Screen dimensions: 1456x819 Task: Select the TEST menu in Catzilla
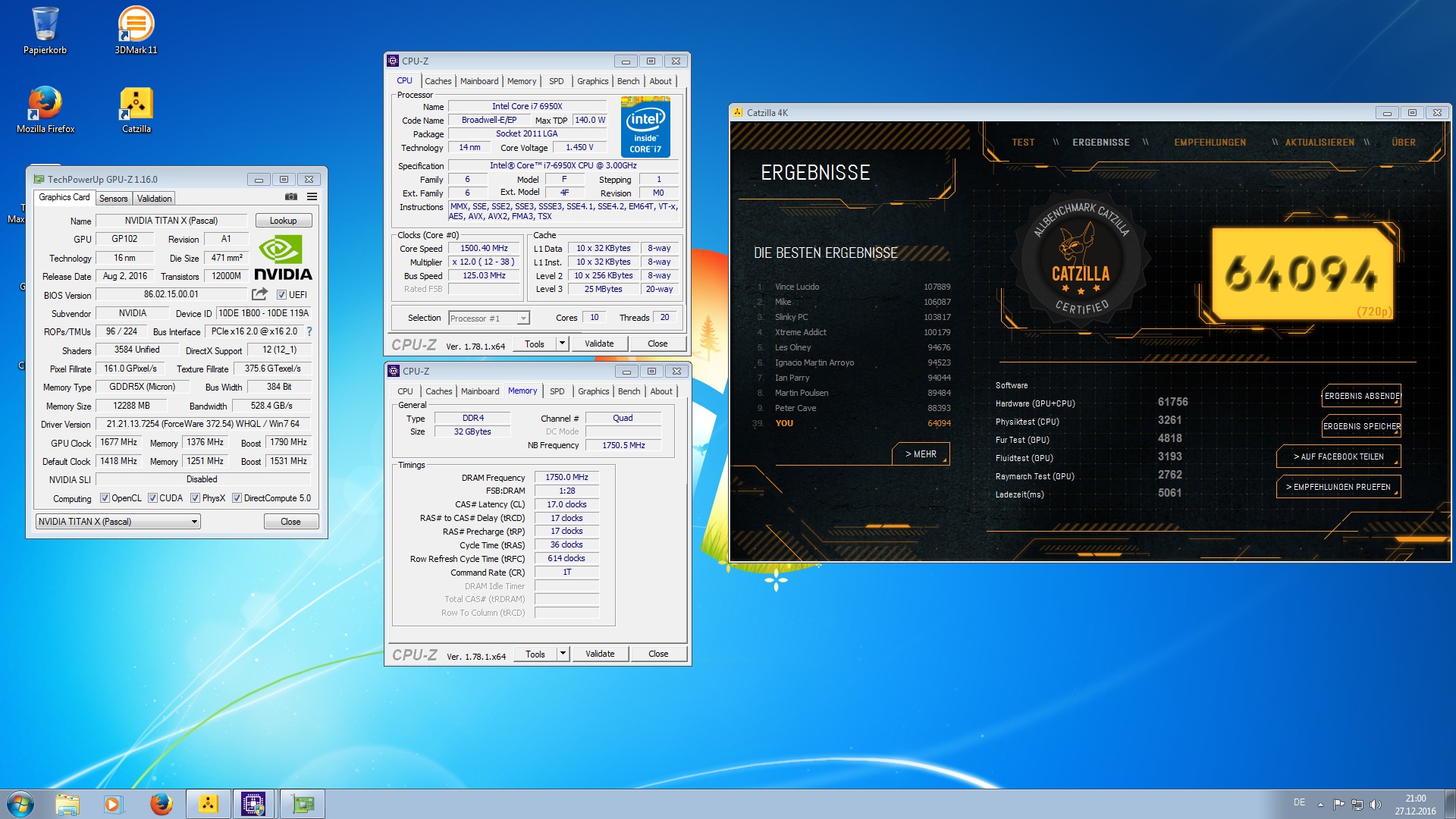[x=1023, y=143]
